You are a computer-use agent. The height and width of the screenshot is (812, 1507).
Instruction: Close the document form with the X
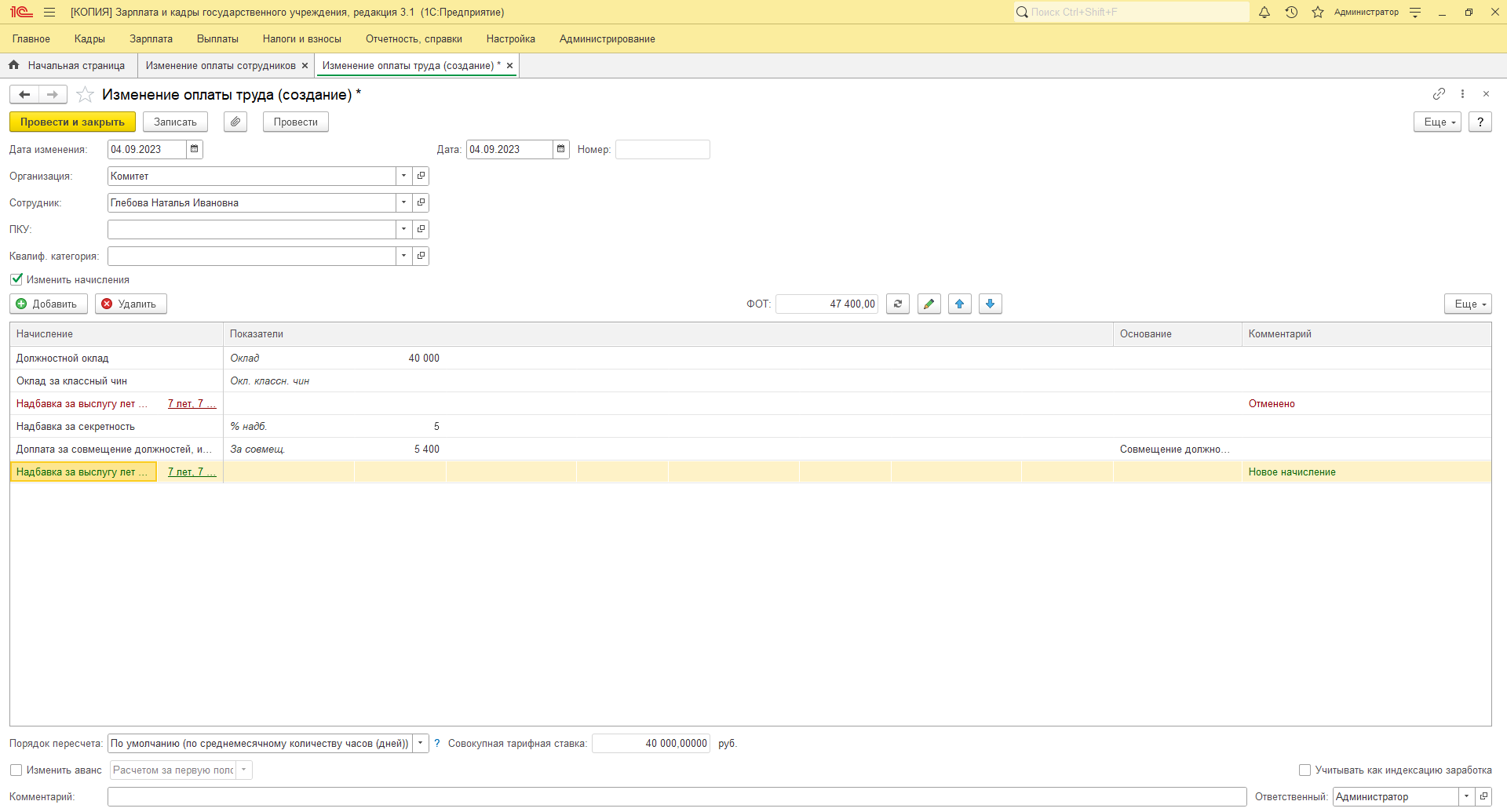1486,94
